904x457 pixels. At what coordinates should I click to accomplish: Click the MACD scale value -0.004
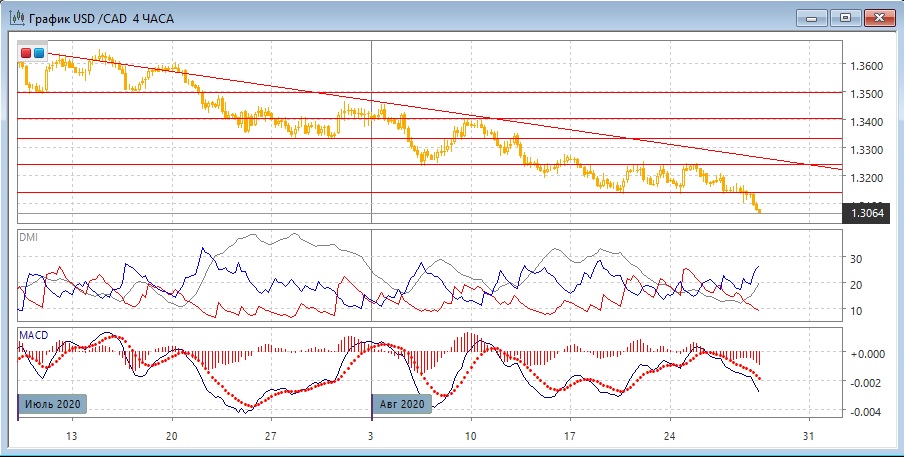(867, 412)
